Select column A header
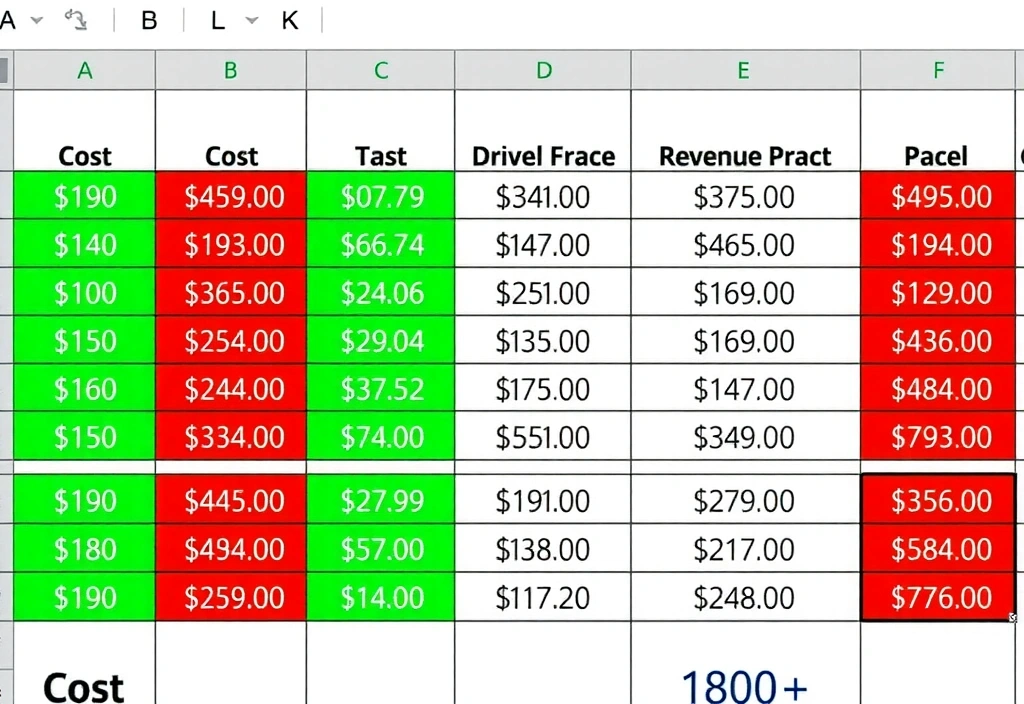Screen dimensions: 1024x704 (x=85, y=71)
